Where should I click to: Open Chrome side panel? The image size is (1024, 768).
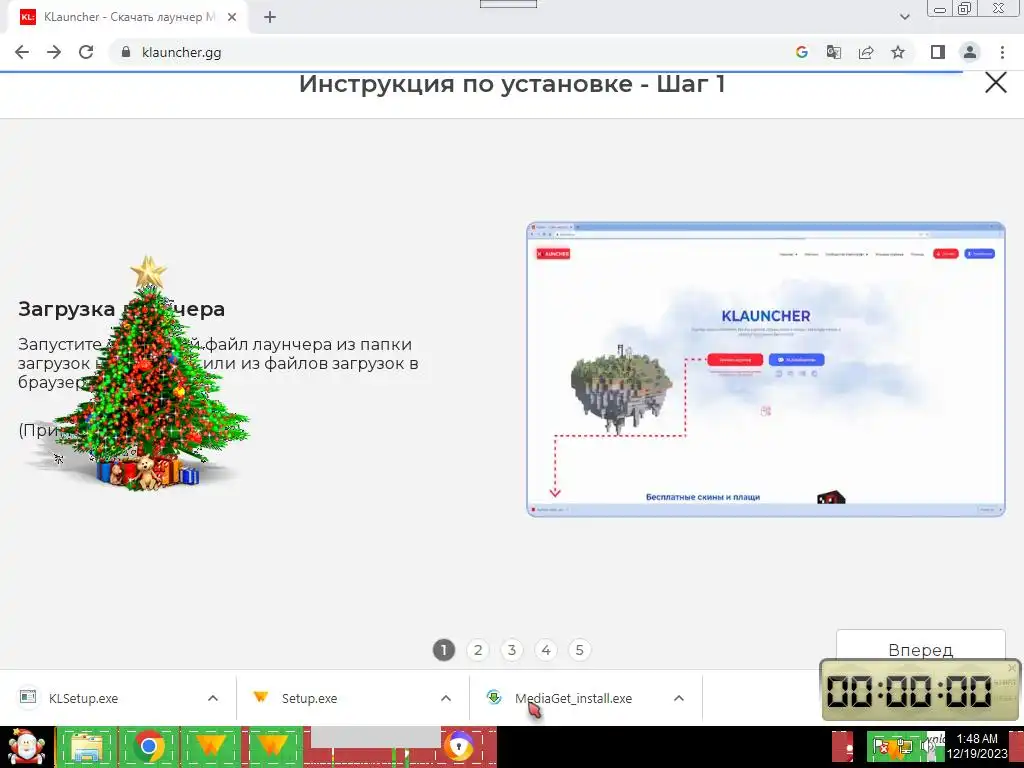tap(938, 52)
